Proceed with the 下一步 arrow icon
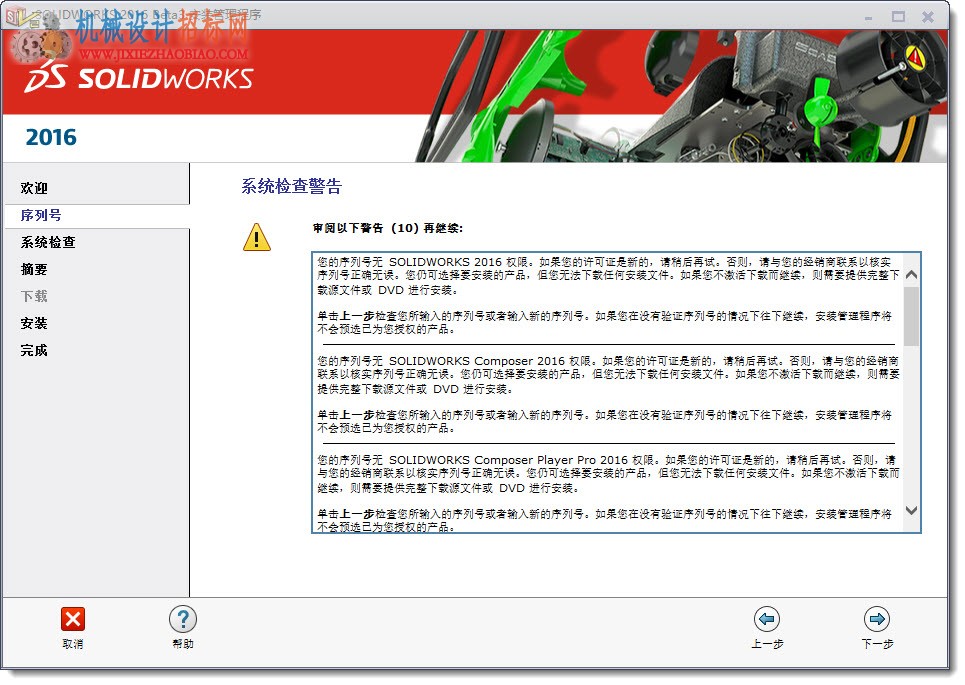 pyautogui.click(x=877, y=619)
